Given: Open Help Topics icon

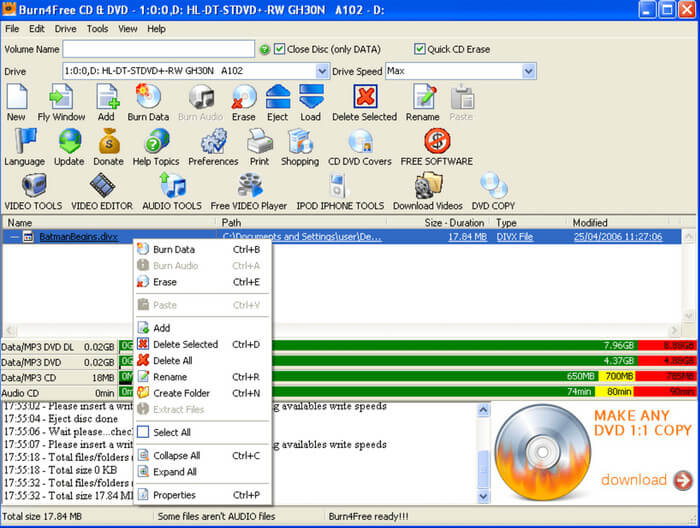Looking at the screenshot, I should pyautogui.click(x=157, y=141).
